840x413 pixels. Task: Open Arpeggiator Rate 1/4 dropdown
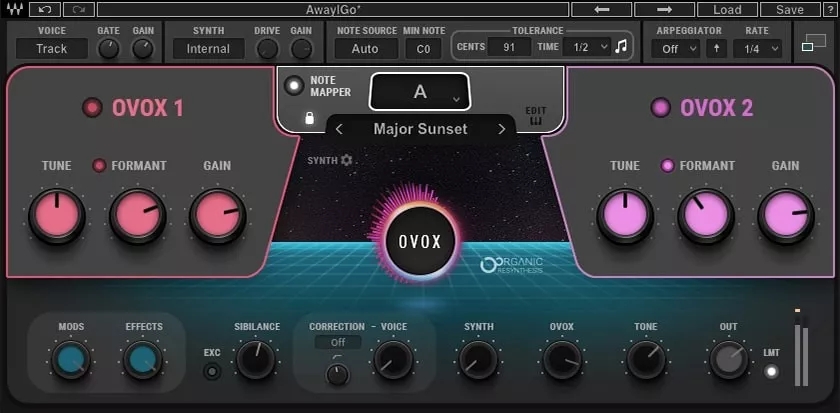point(757,48)
